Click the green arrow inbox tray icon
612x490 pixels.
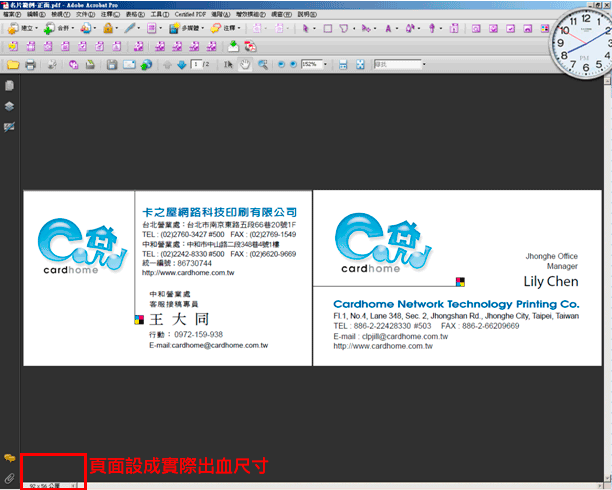(233, 46)
